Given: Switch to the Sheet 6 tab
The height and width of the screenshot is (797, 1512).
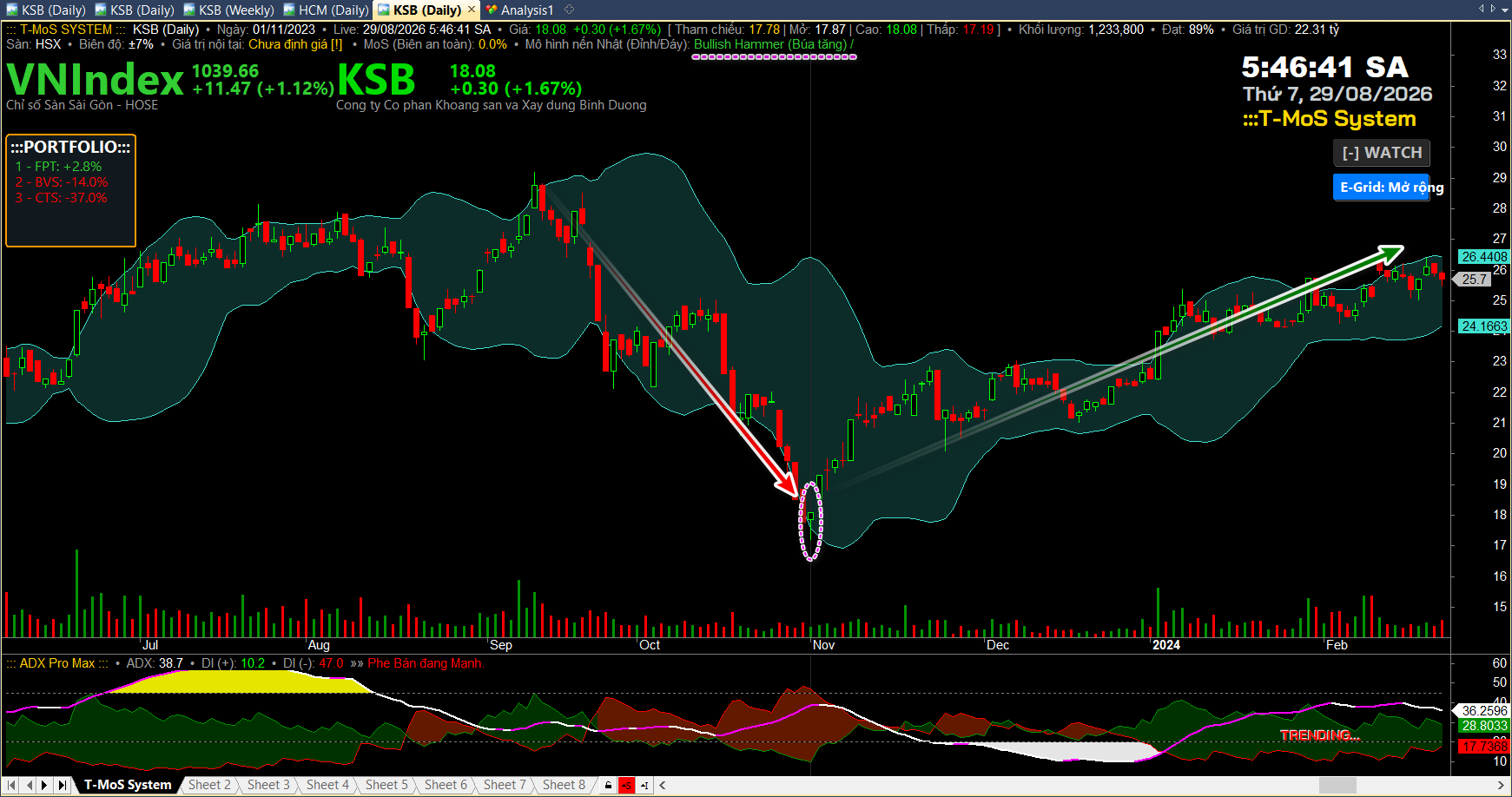Looking at the screenshot, I should click(x=446, y=785).
